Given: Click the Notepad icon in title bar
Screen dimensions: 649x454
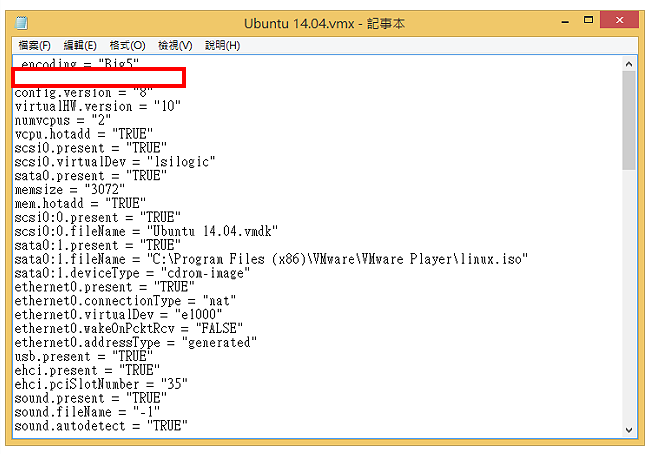Looking at the screenshot, I should 21,23.
